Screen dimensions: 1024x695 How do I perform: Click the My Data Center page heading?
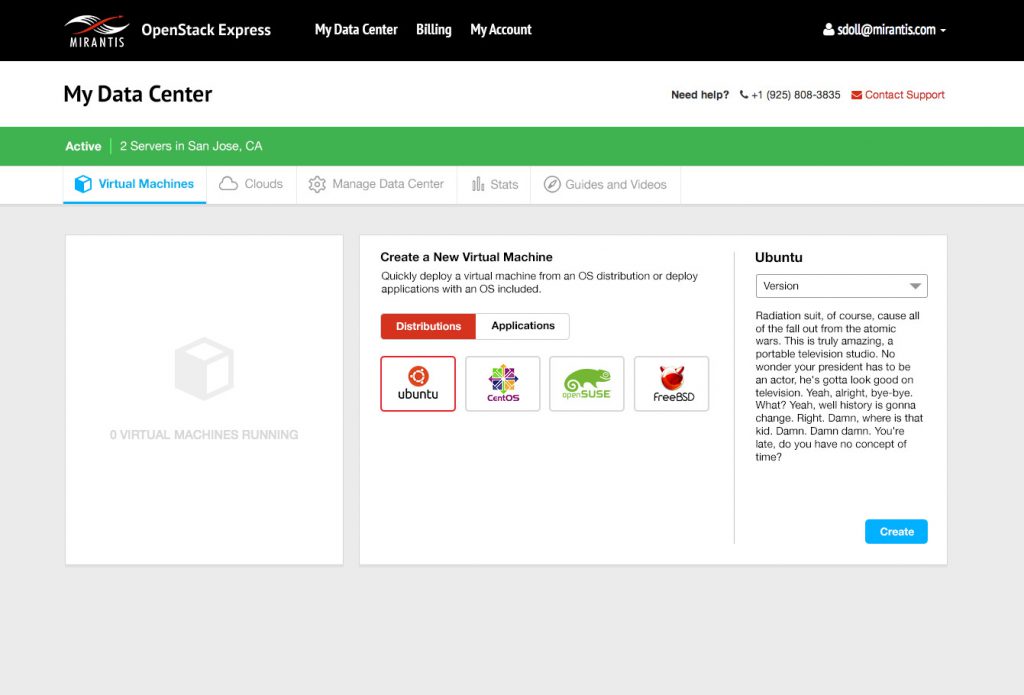tap(138, 94)
